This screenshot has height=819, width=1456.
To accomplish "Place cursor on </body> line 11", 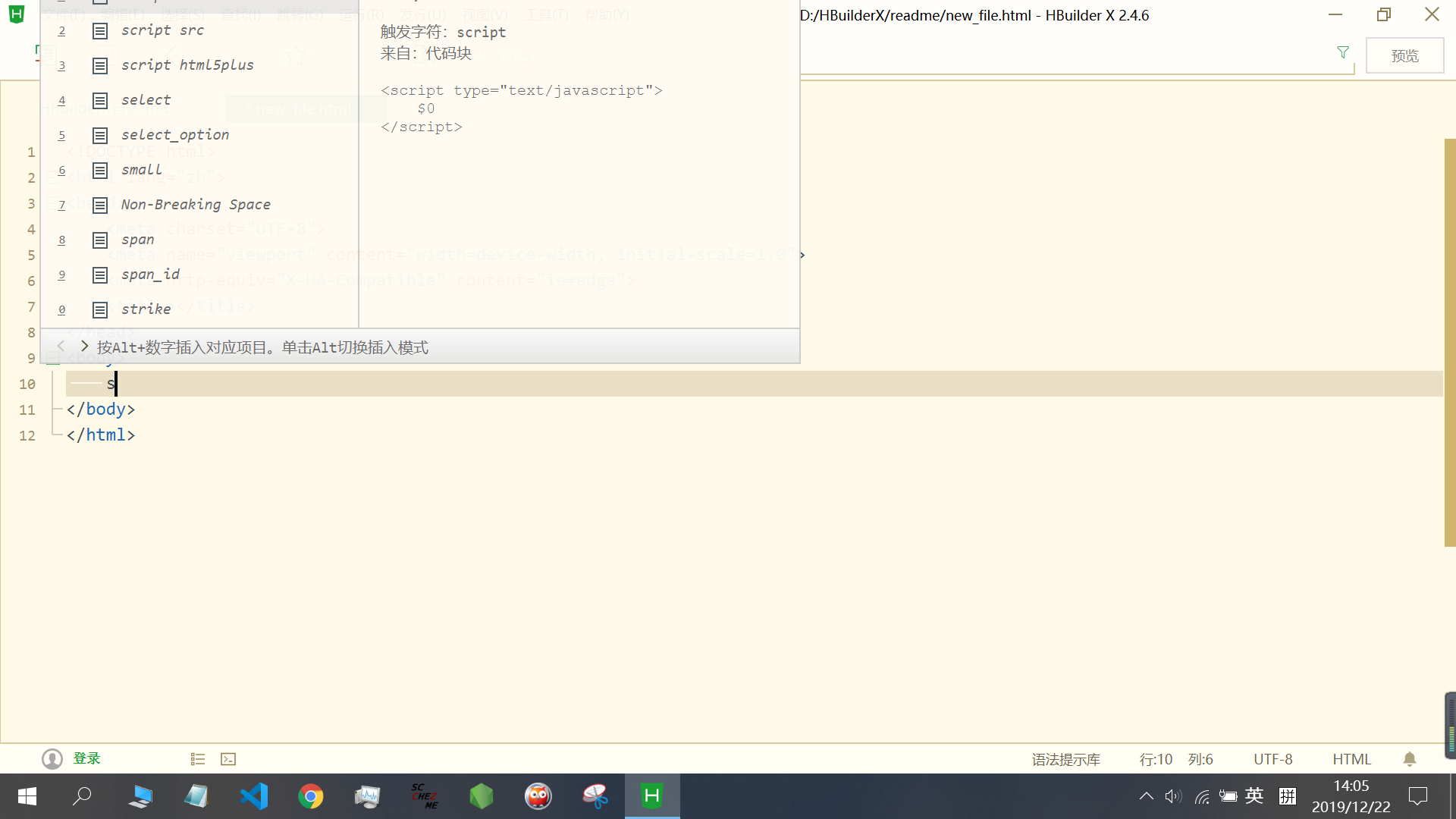I will click(x=100, y=409).
